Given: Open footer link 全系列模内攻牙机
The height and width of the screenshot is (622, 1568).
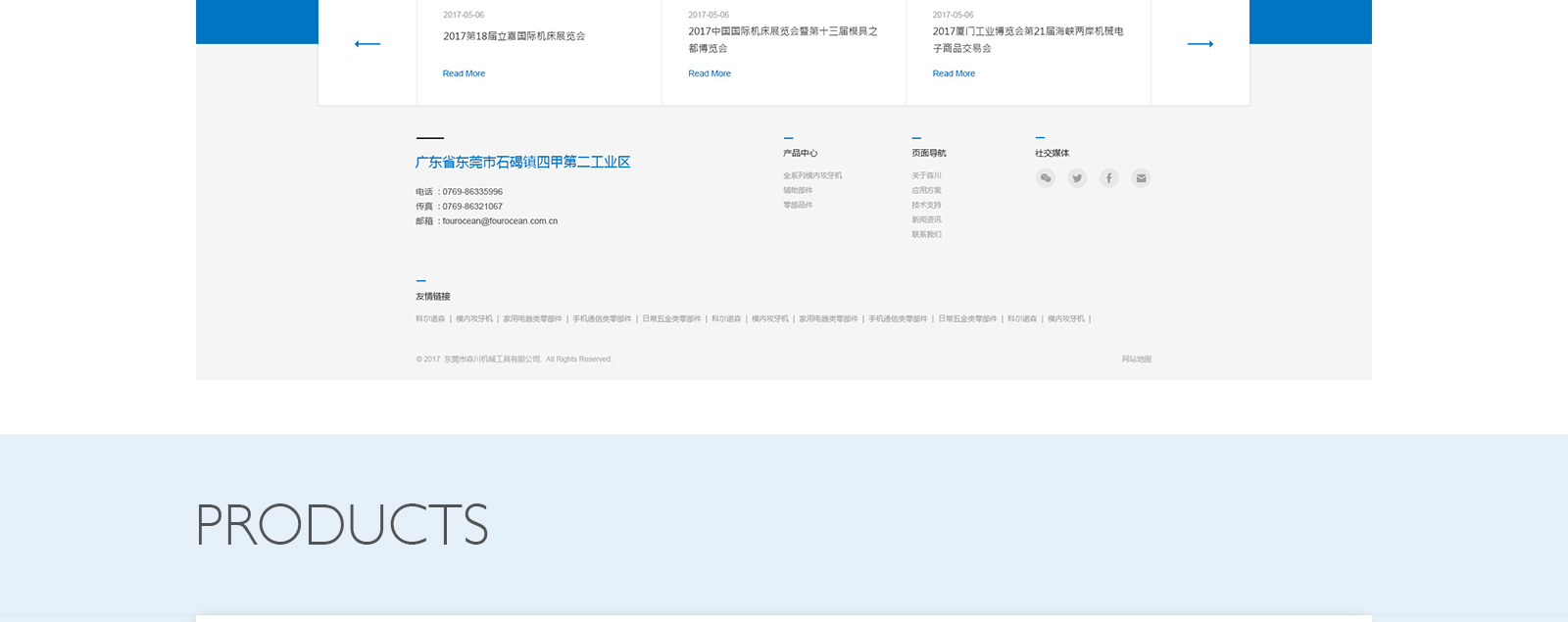Looking at the screenshot, I should [x=812, y=176].
